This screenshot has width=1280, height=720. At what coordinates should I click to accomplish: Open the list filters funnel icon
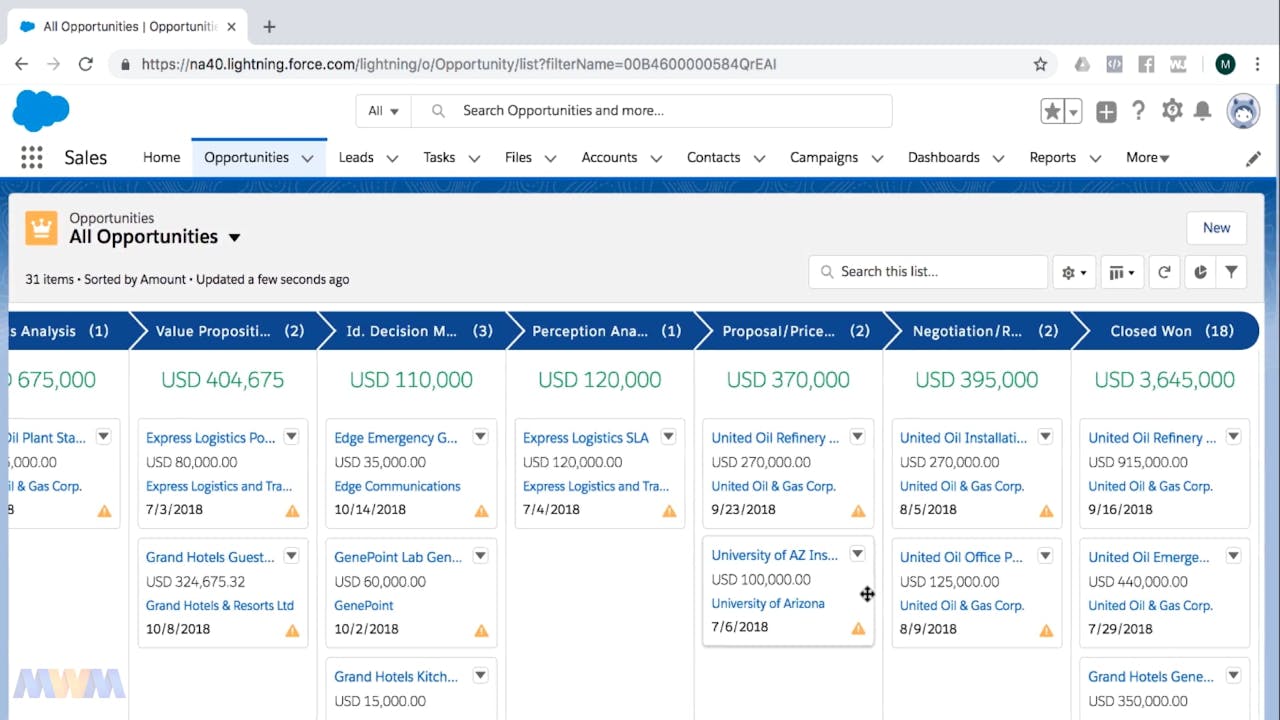(x=1232, y=272)
